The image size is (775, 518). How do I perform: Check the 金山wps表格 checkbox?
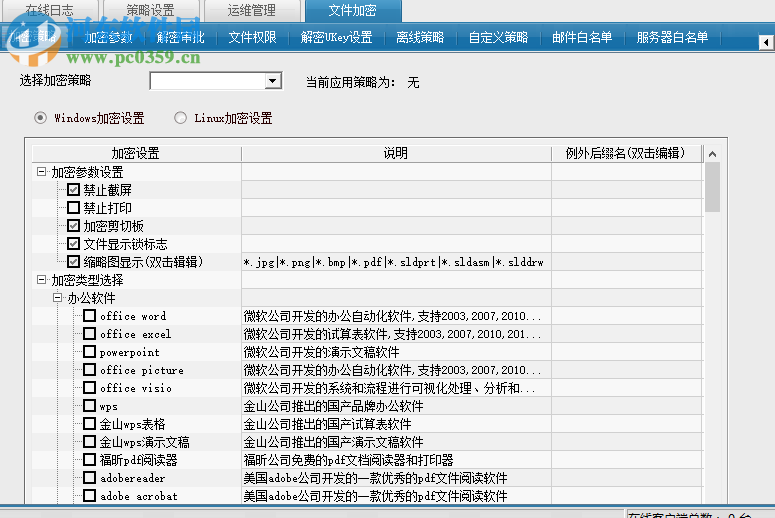(89, 424)
